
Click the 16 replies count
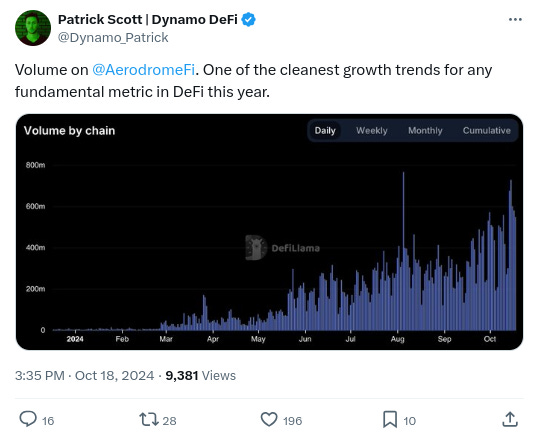tap(48, 421)
